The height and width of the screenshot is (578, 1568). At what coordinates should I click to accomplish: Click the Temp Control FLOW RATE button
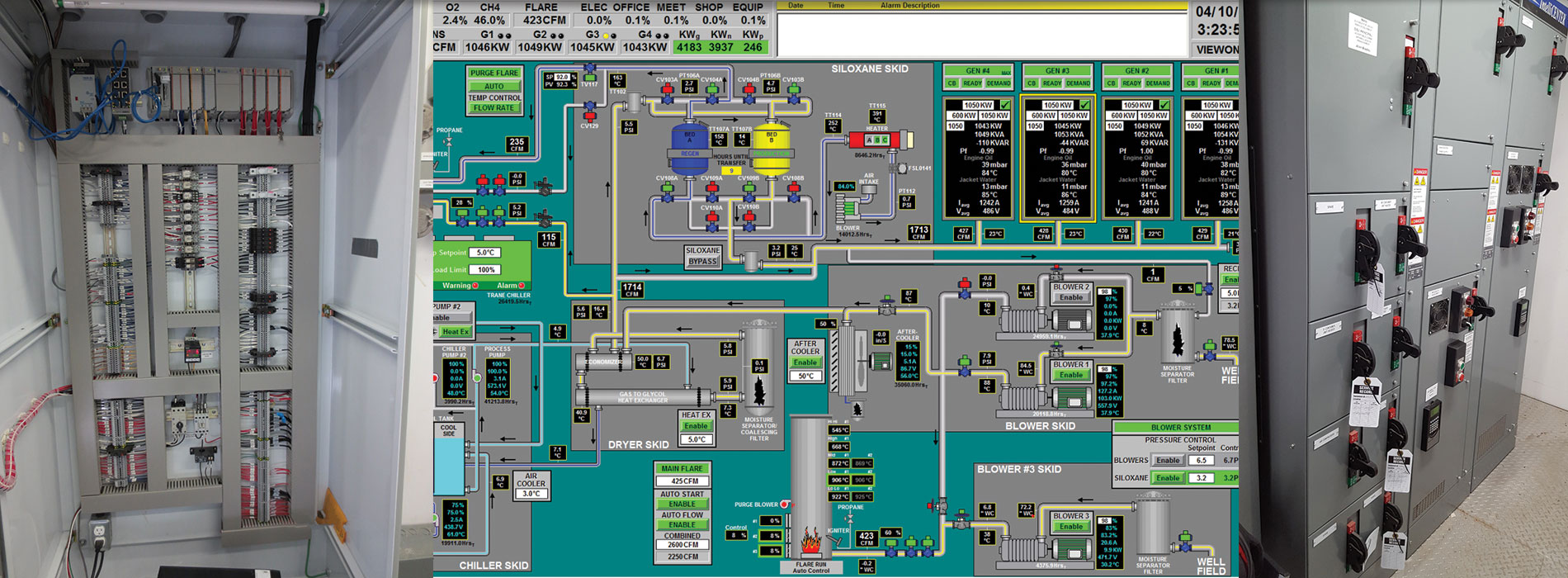click(x=494, y=108)
